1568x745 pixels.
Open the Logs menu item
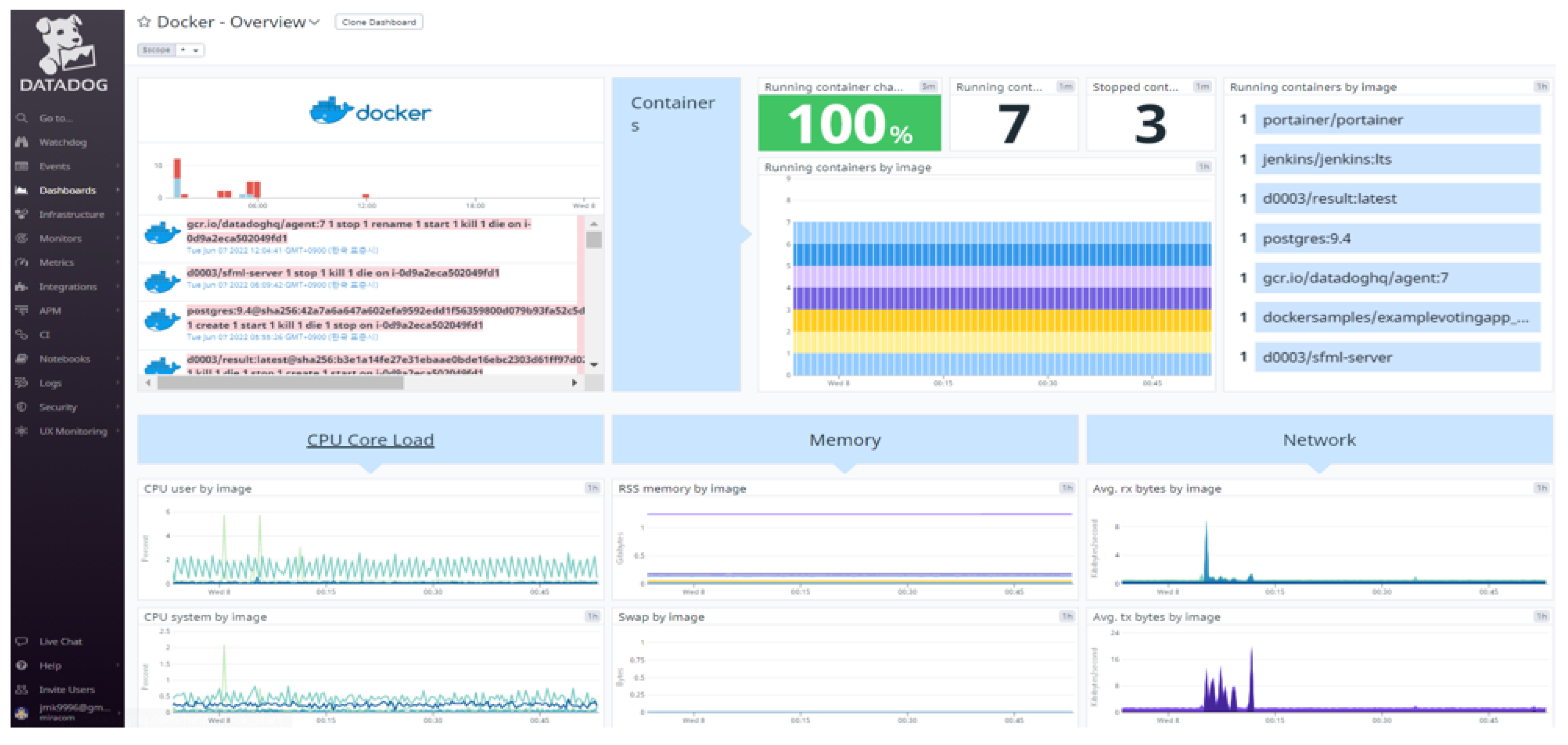coord(50,383)
